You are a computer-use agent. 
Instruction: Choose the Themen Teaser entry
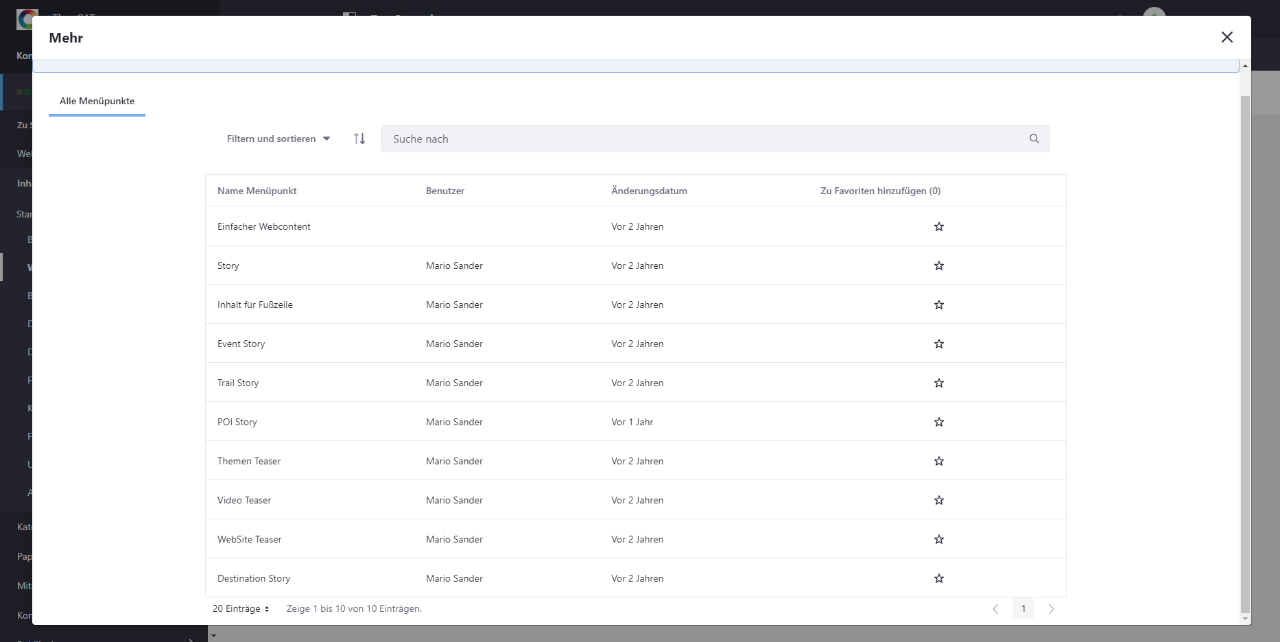tap(249, 461)
